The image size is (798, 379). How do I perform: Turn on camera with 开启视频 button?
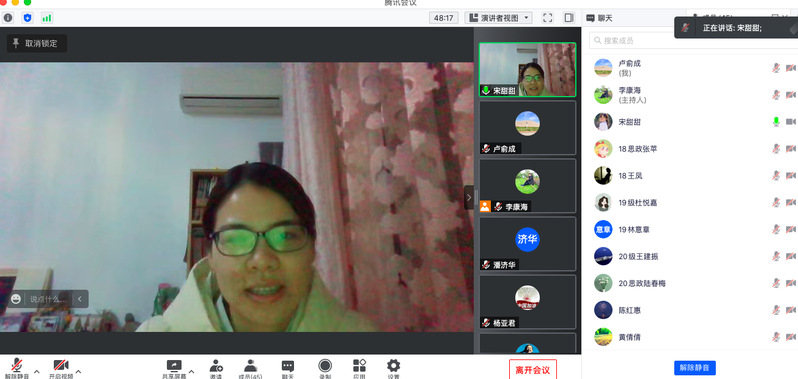click(x=61, y=368)
